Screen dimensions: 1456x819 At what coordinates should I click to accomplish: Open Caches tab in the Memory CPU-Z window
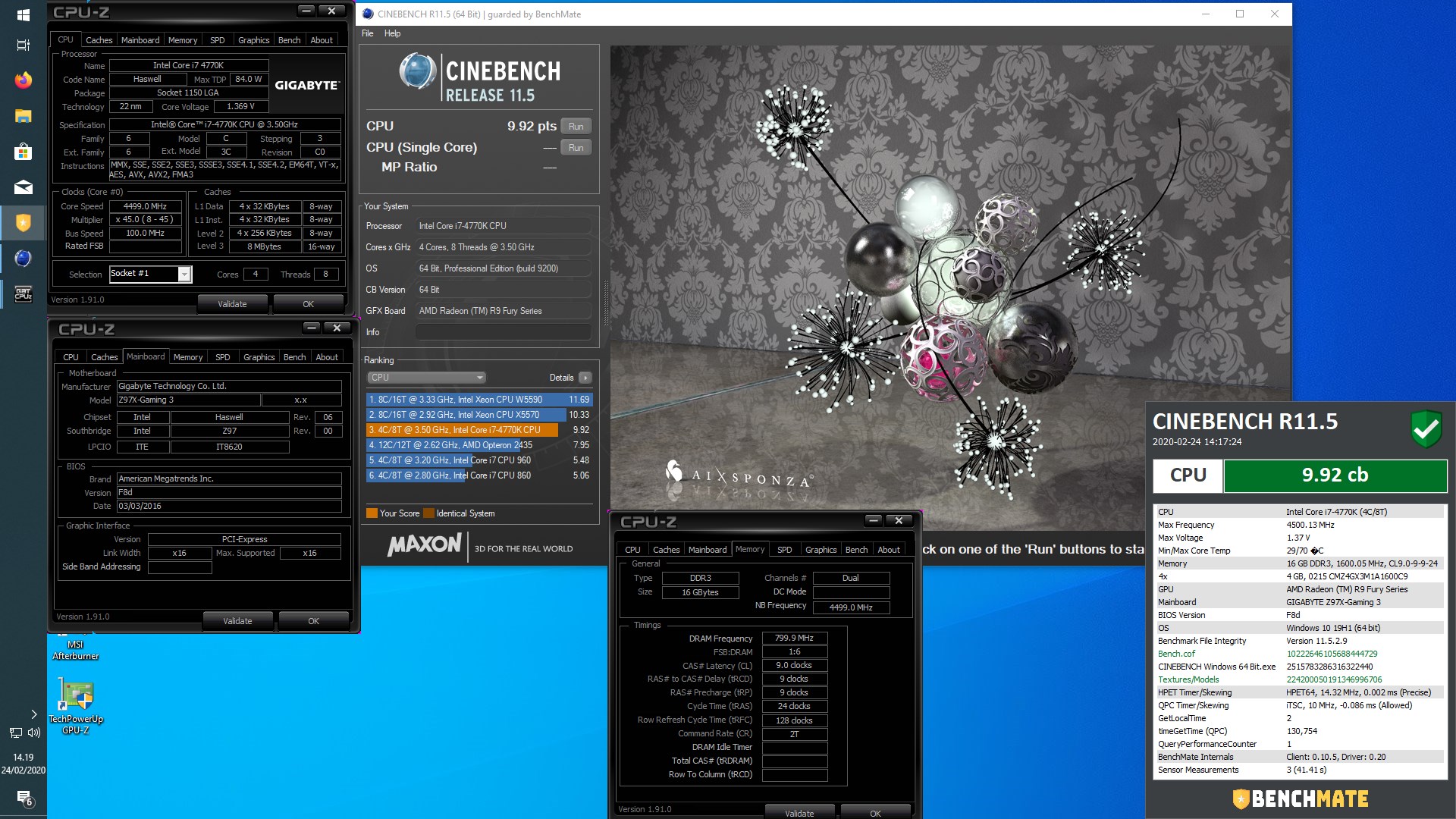coord(666,550)
